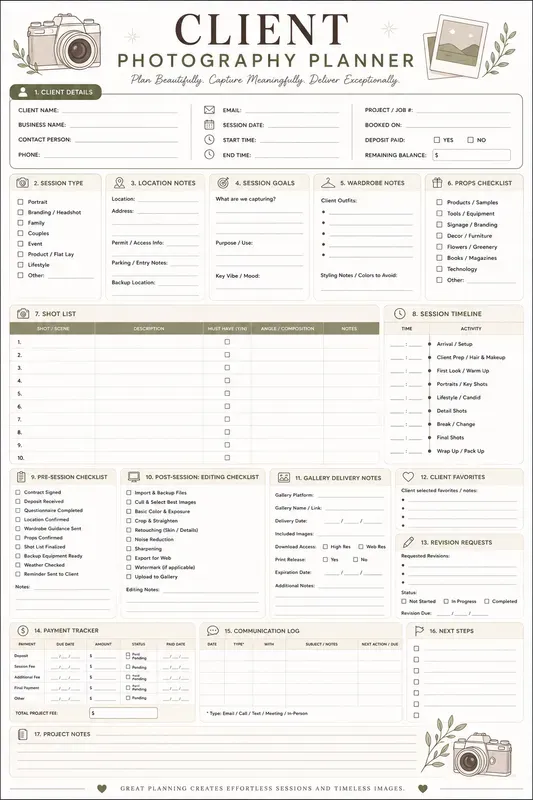Tick Upload to Gallery checkbox
Screen dimensions: 533x800
tap(129, 576)
